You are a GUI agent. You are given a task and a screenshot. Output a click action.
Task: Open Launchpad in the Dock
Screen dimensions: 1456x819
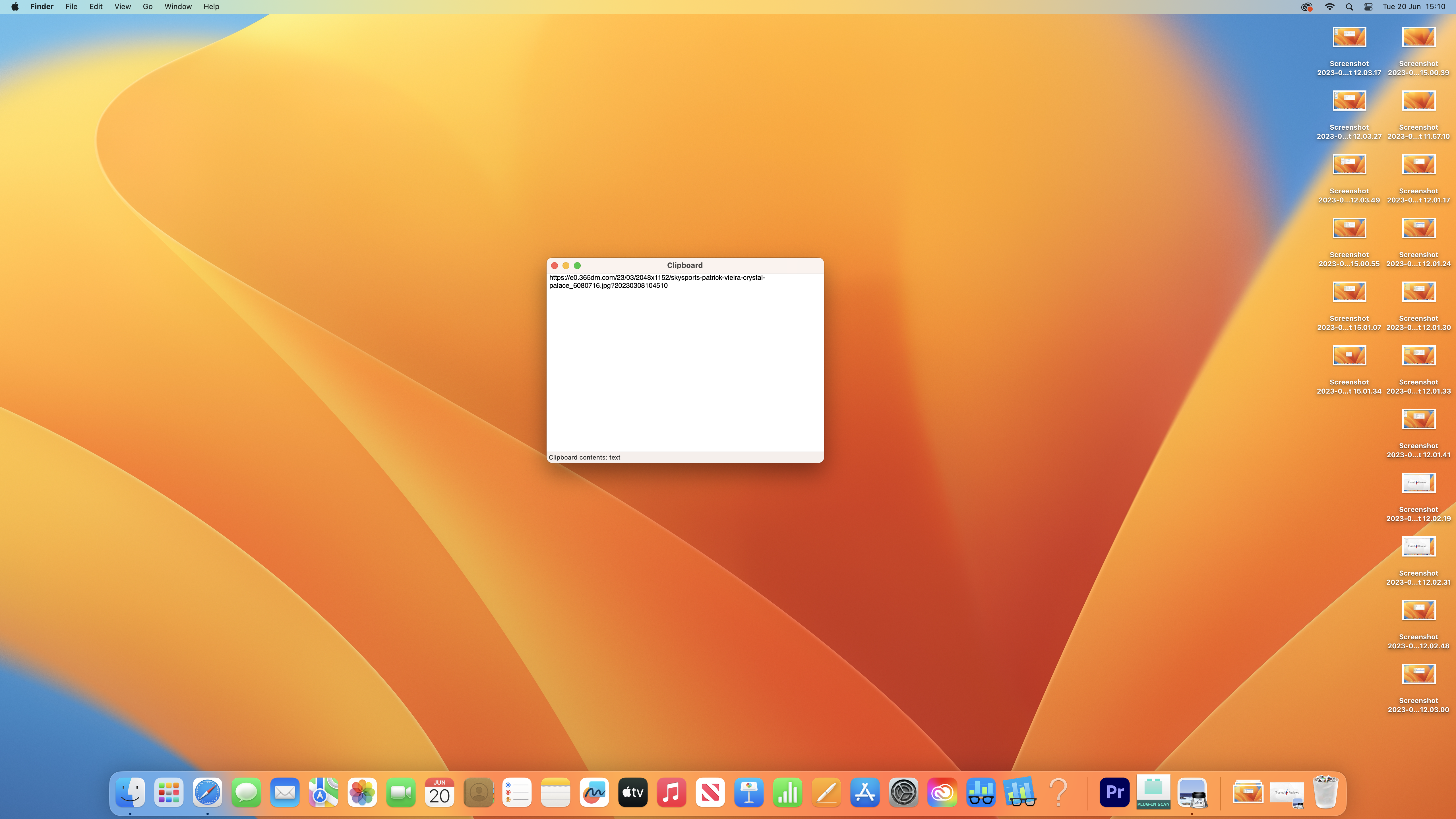click(168, 793)
